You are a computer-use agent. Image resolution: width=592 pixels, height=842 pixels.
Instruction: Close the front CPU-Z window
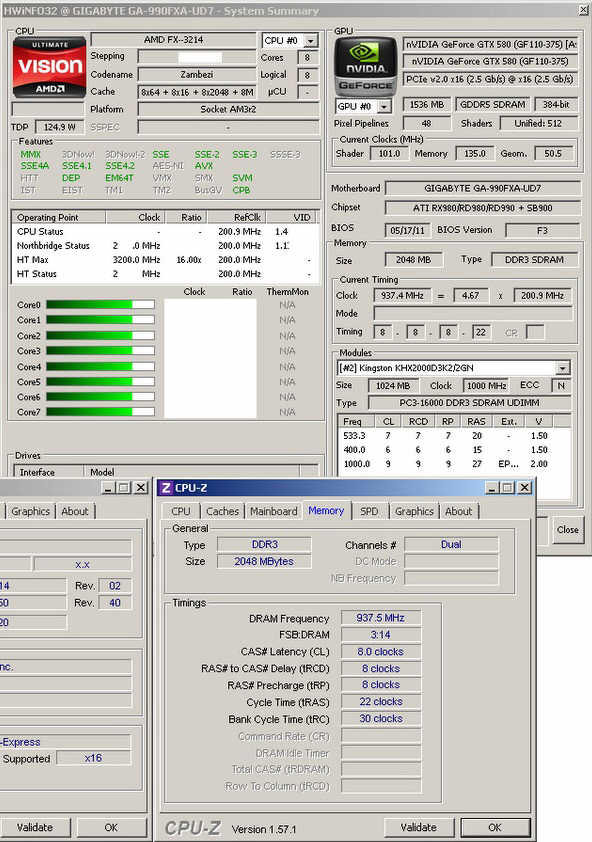click(525, 488)
